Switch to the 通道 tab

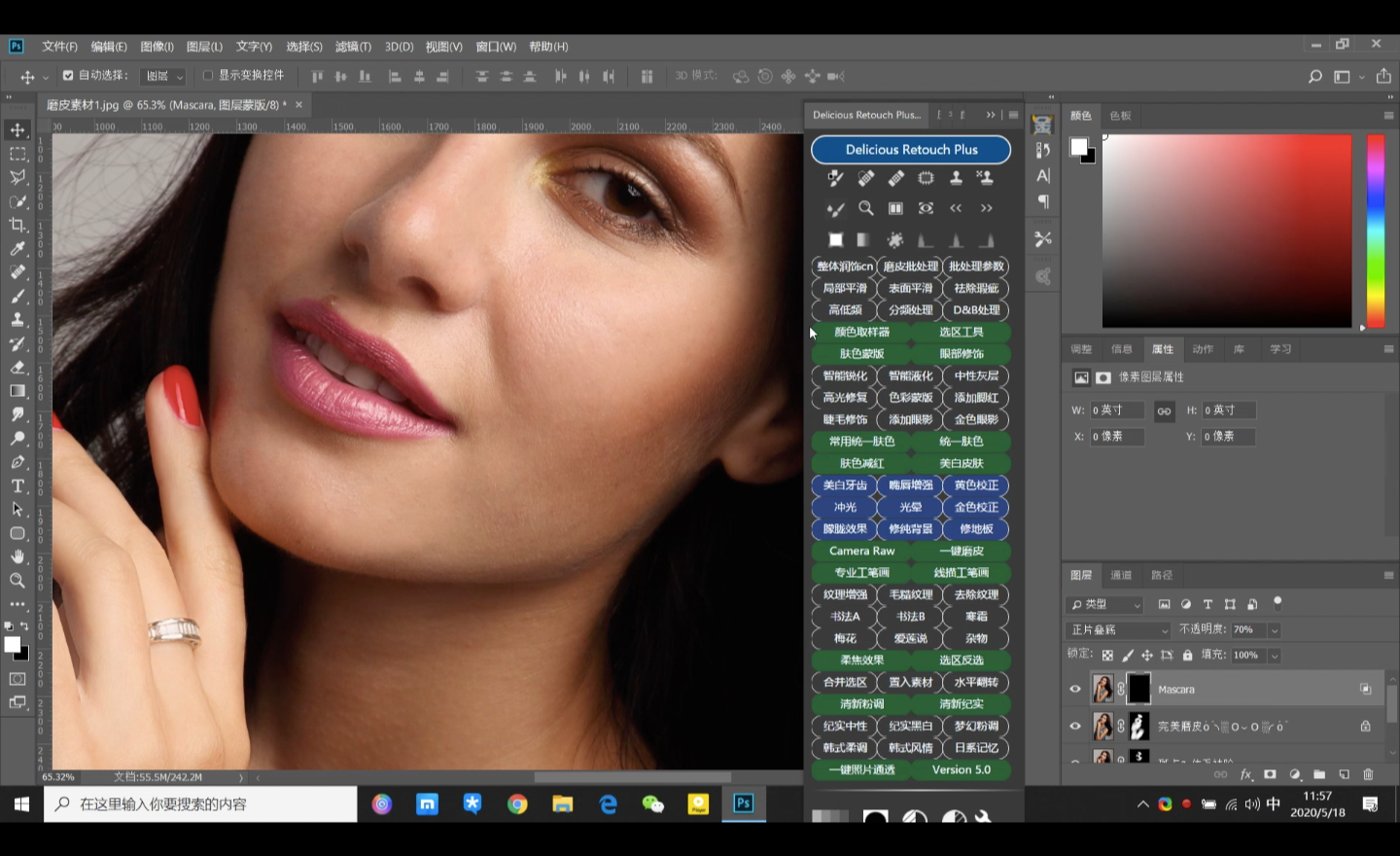[1121, 575]
